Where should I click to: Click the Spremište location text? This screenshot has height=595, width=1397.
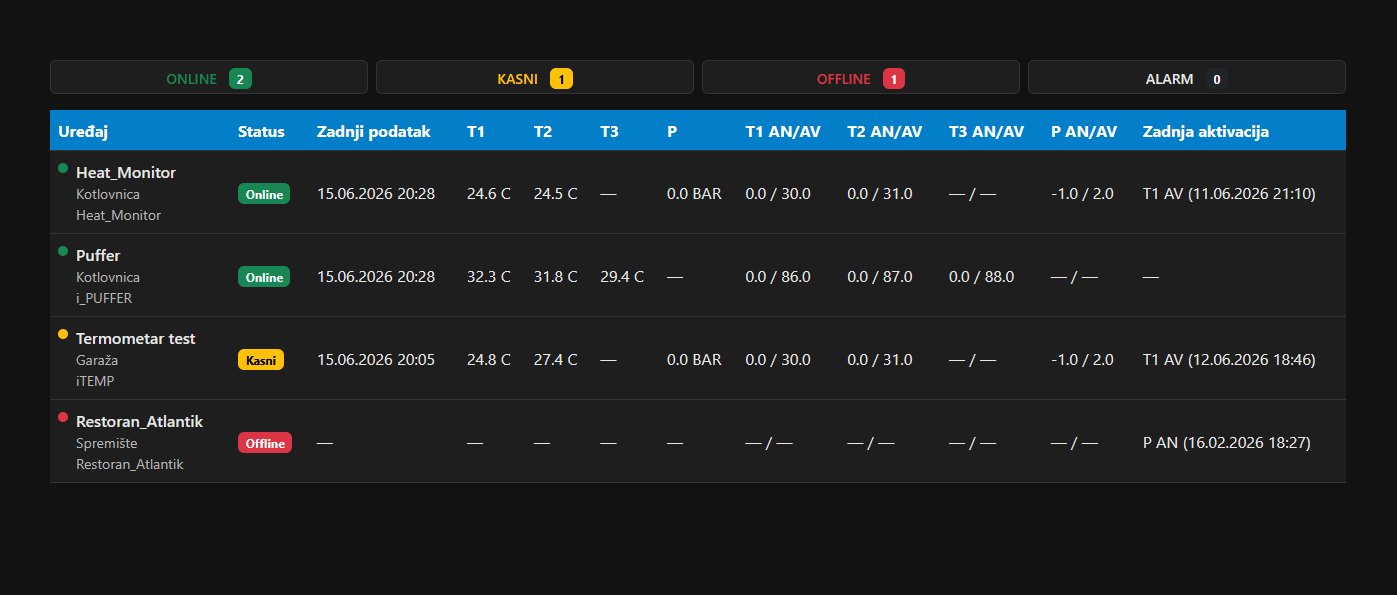point(107,443)
